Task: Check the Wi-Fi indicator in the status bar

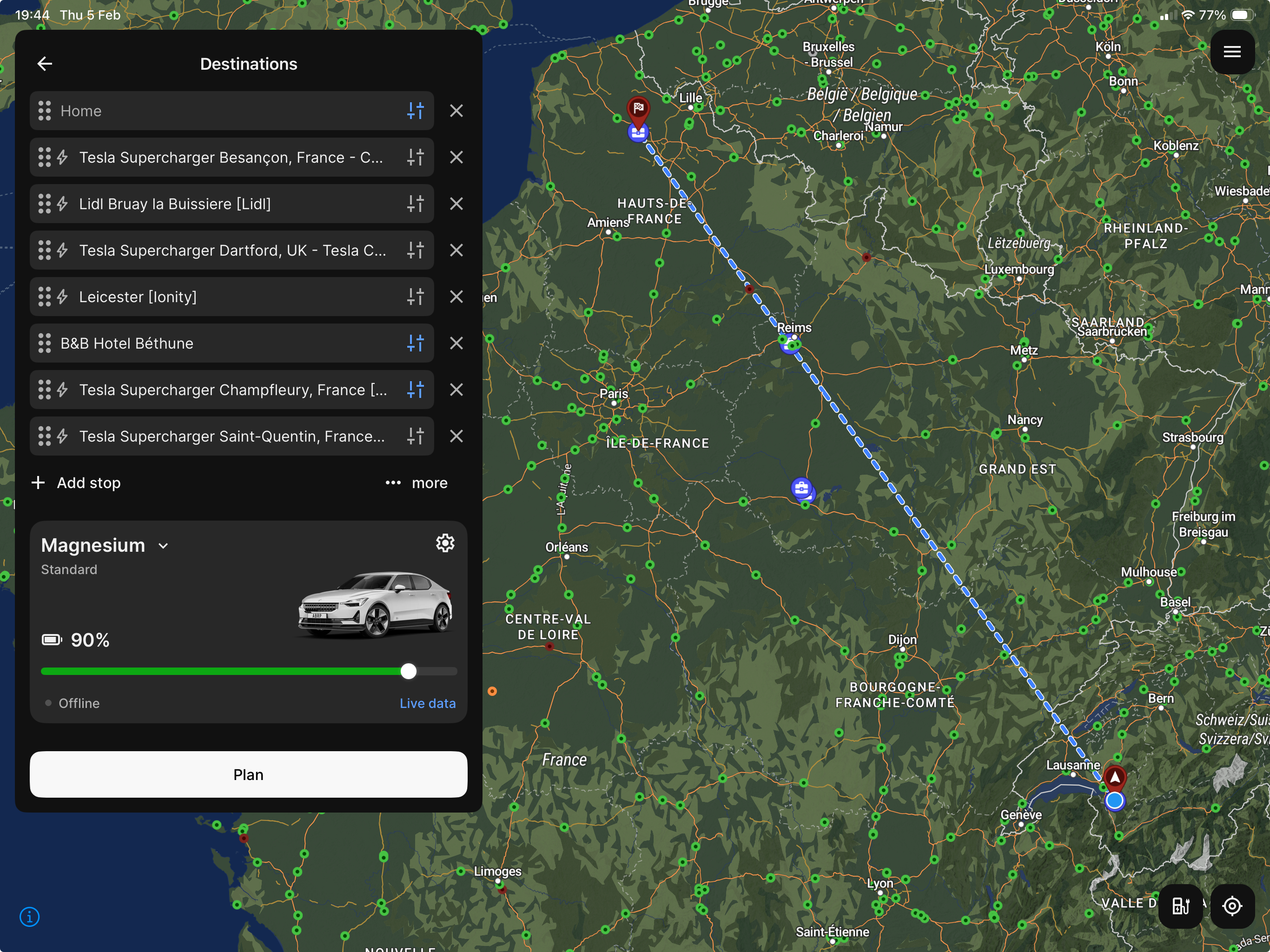Action: tap(1187, 15)
